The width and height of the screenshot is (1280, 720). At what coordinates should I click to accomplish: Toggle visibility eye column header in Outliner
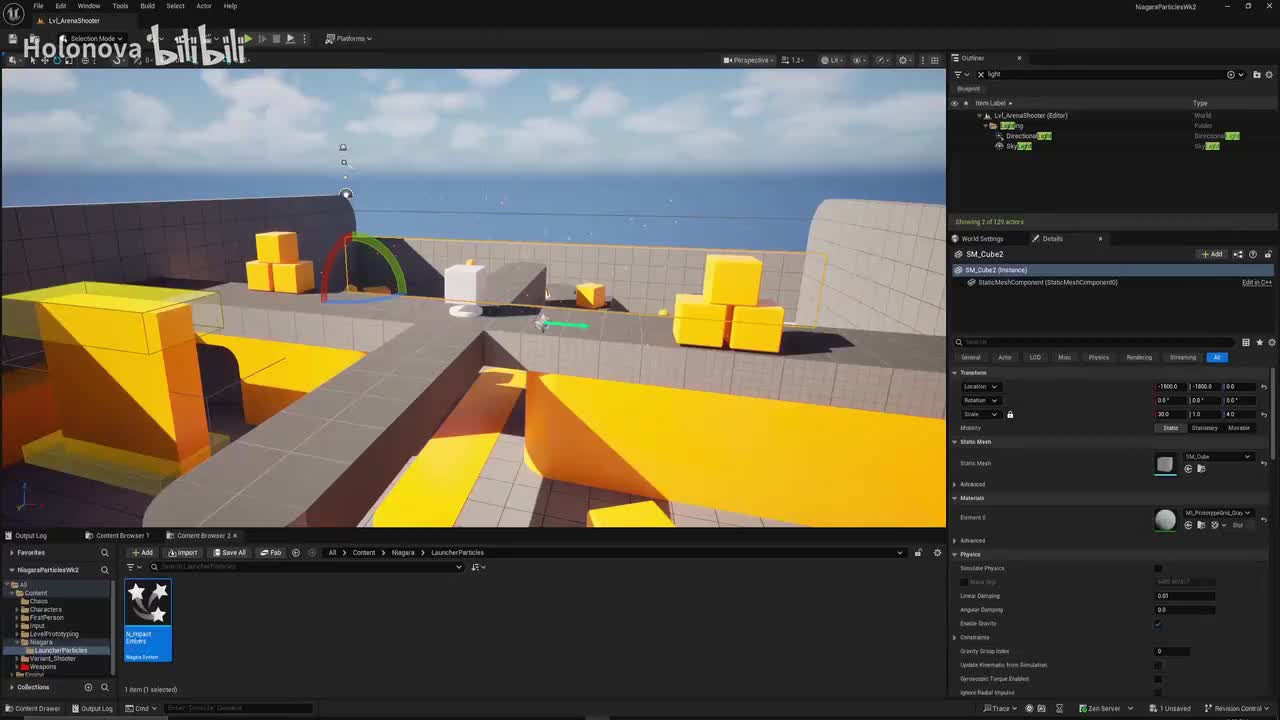tap(954, 103)
